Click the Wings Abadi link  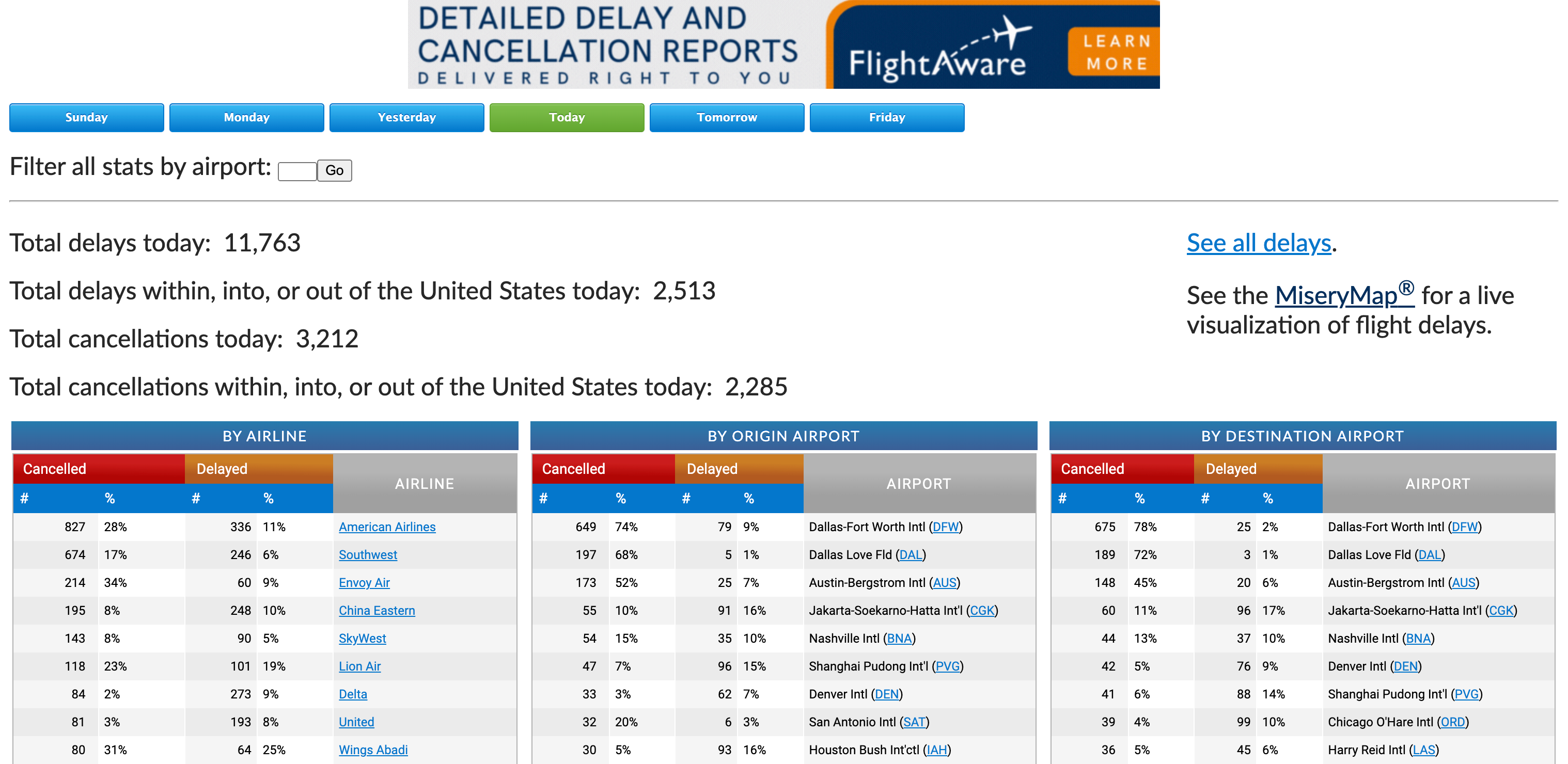[373, 750]
